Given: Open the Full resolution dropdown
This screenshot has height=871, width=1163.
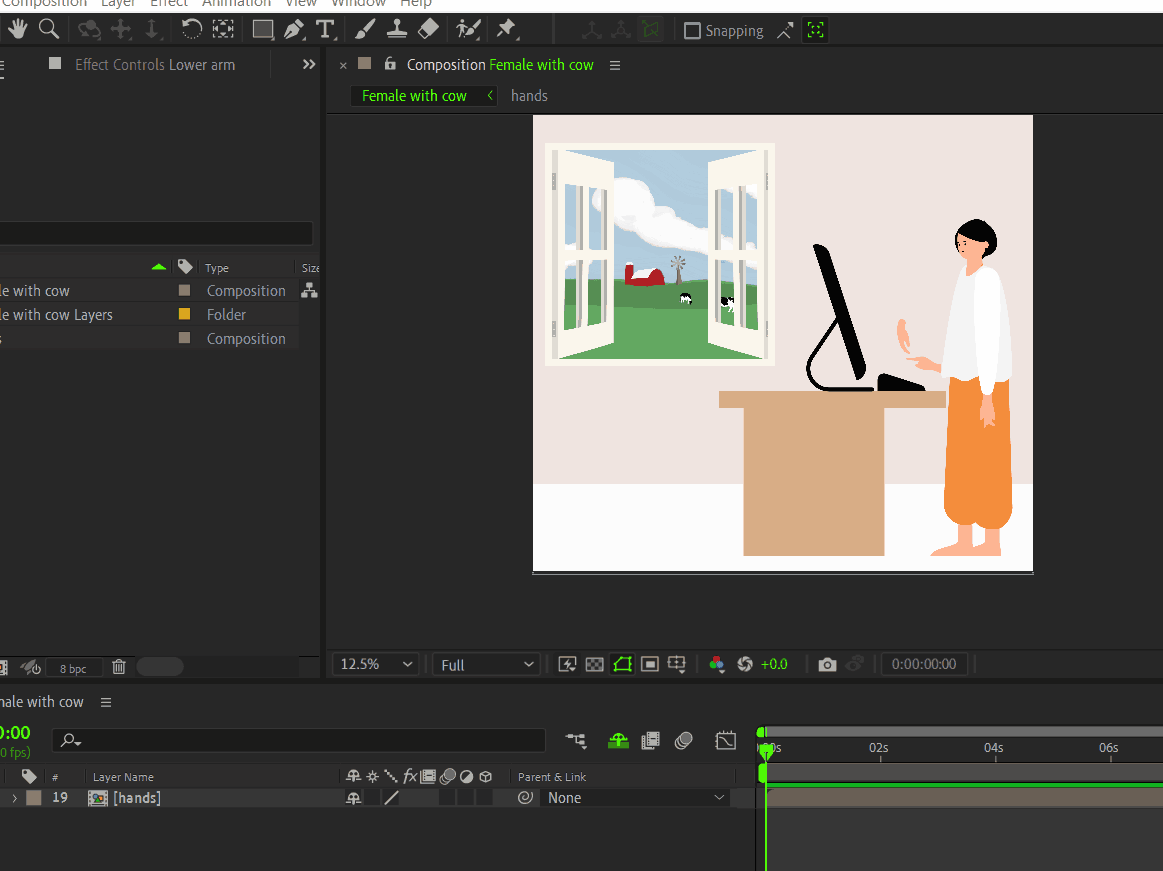Looking at the screenshot, I should click(x=486, y=665).
